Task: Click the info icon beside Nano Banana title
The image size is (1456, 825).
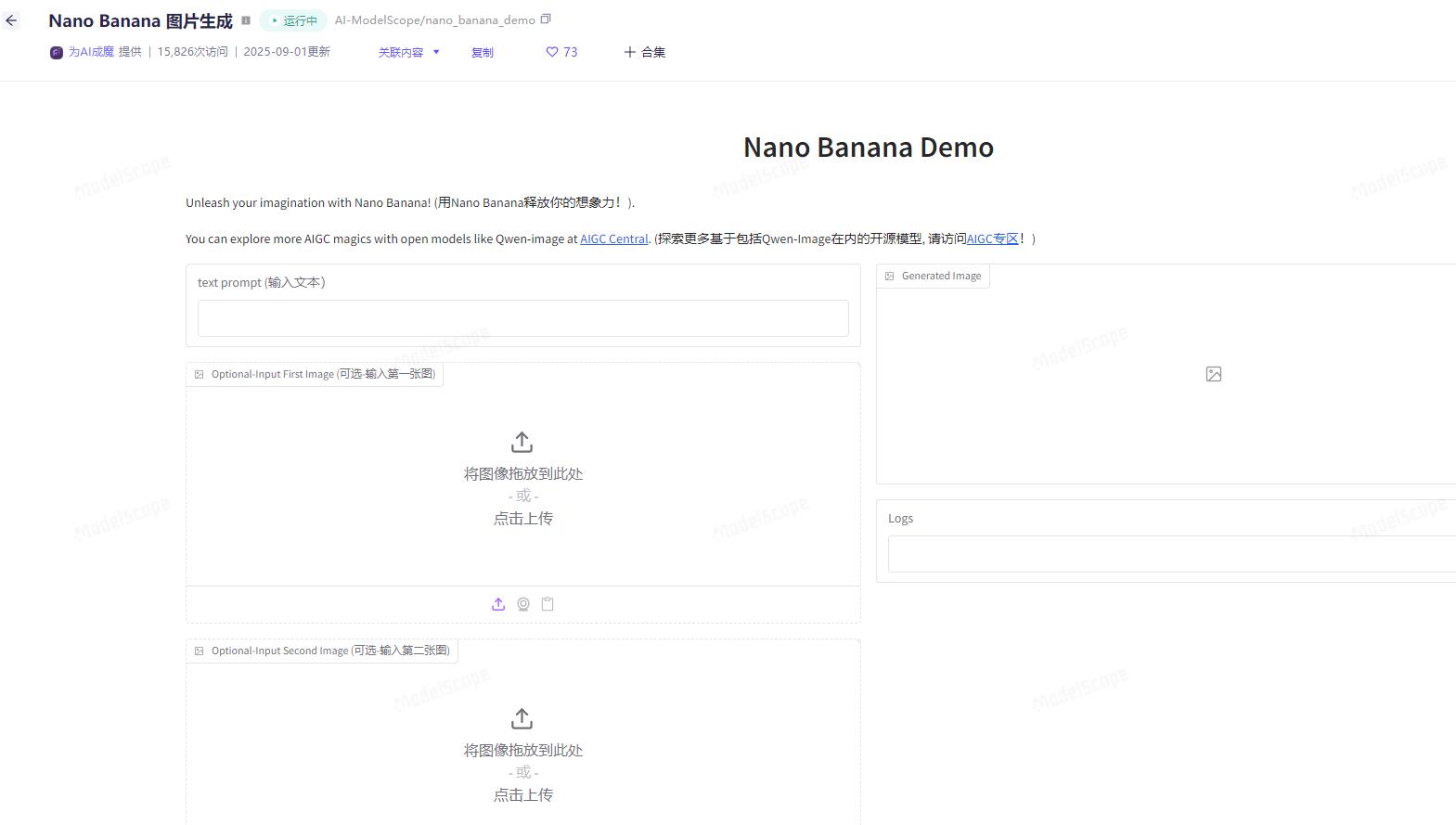Action: point(246,20)
